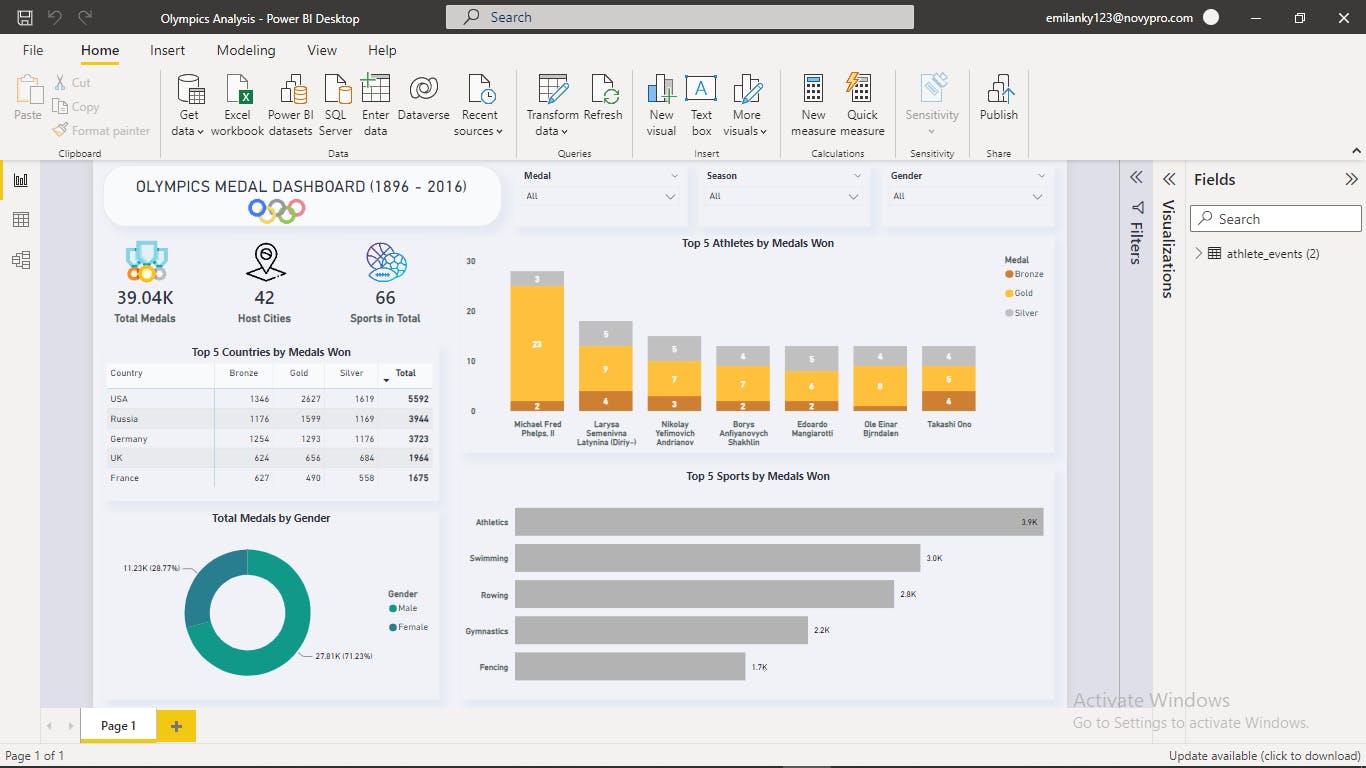Switch to the Modeling ribbon tab
The height and width of the screenshot is (768, 1366).
point(246,50)
